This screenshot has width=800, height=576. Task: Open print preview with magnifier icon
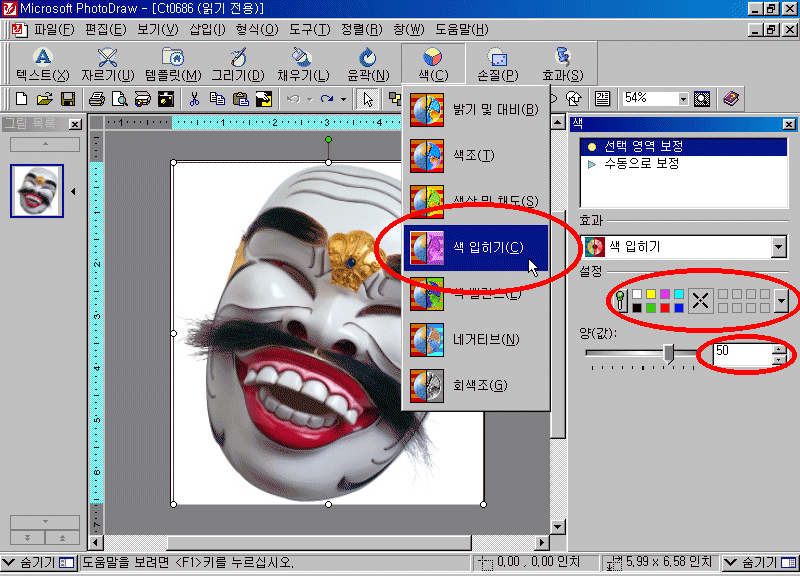[x=120, y=99]
